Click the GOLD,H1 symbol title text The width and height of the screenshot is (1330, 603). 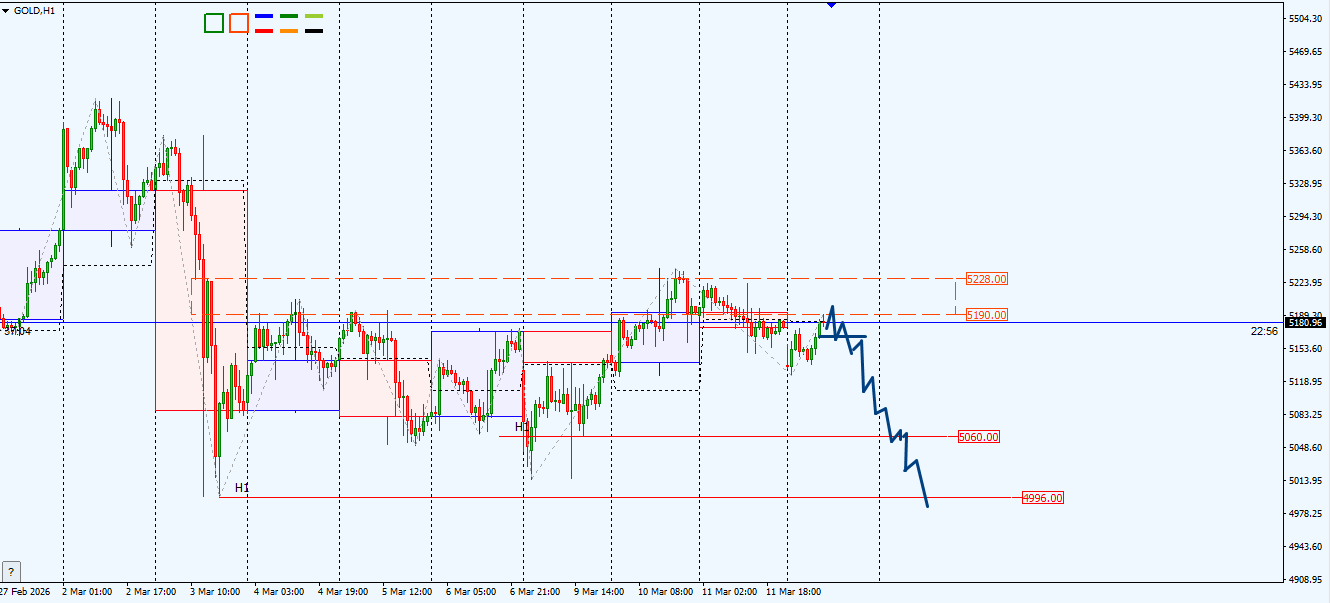pyautogui.click(x=35, y=10)
